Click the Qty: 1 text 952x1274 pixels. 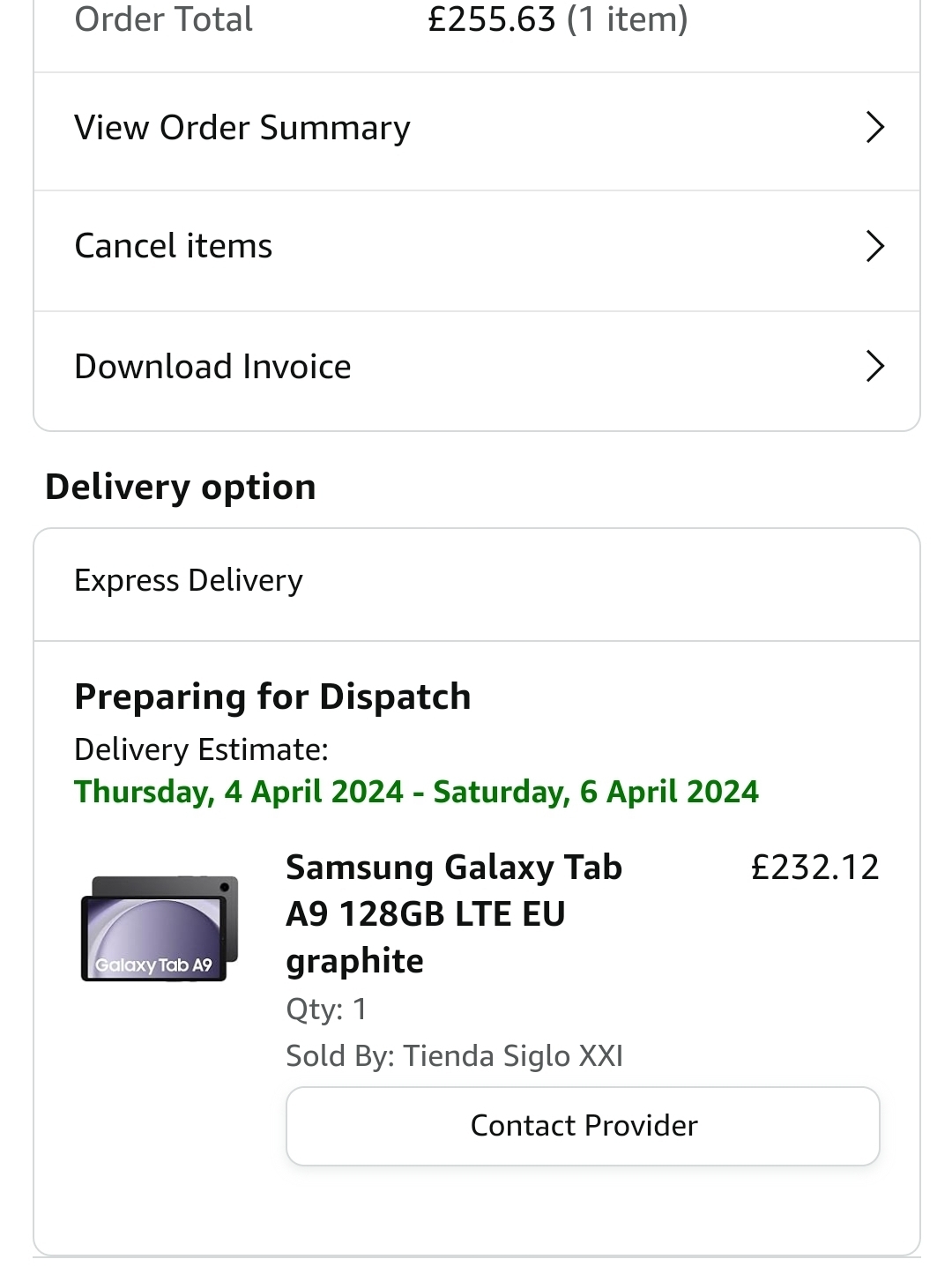[326, 1009]
